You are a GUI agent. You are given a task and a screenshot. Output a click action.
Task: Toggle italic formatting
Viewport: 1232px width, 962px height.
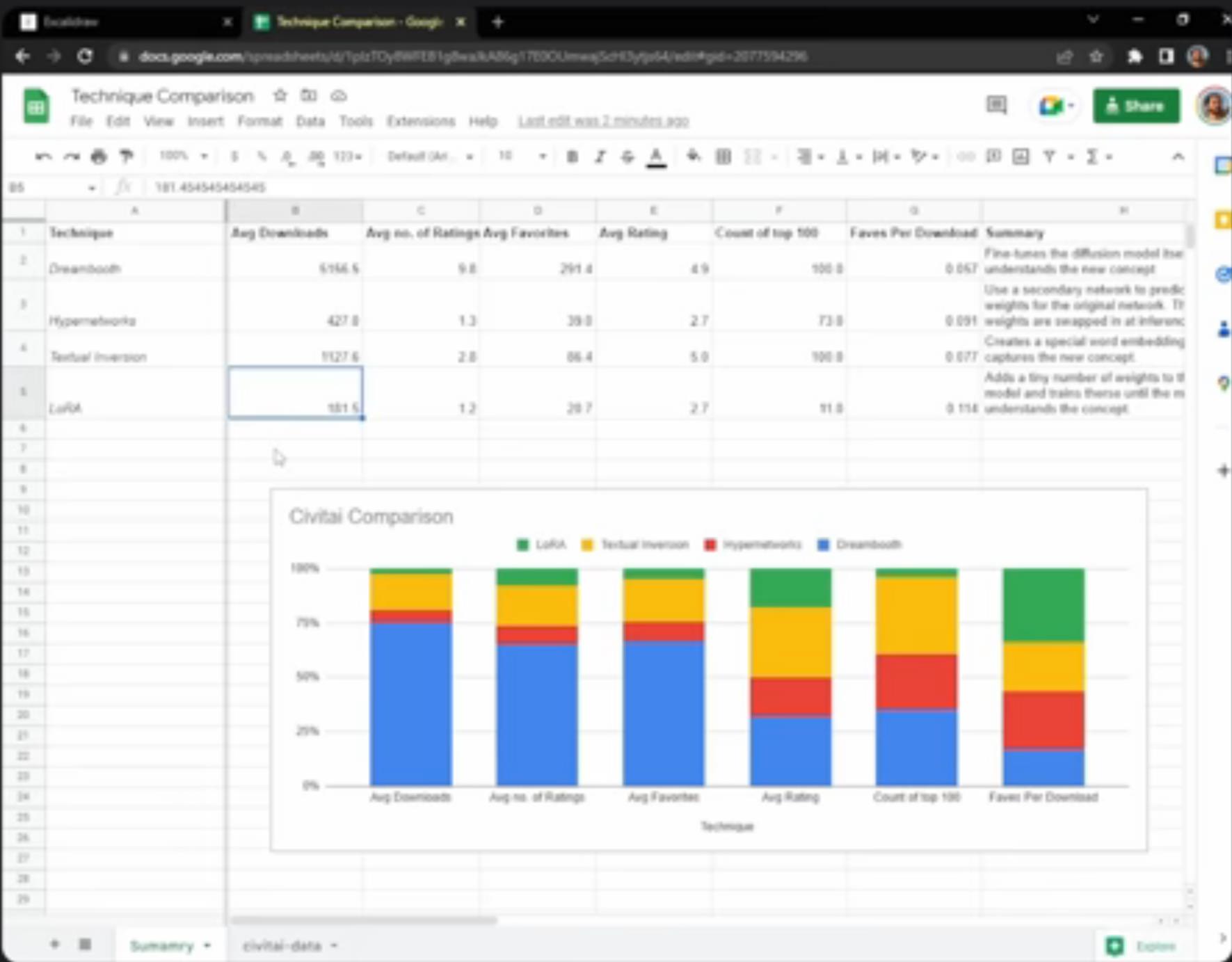pos(600,157)
